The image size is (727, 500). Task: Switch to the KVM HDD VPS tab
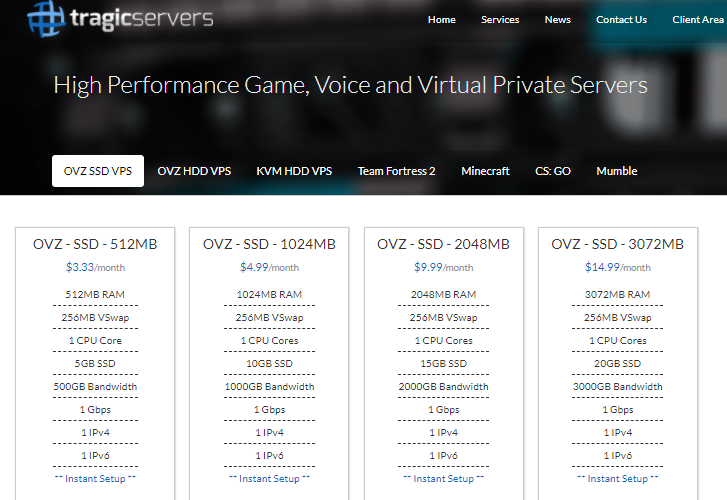294,171
